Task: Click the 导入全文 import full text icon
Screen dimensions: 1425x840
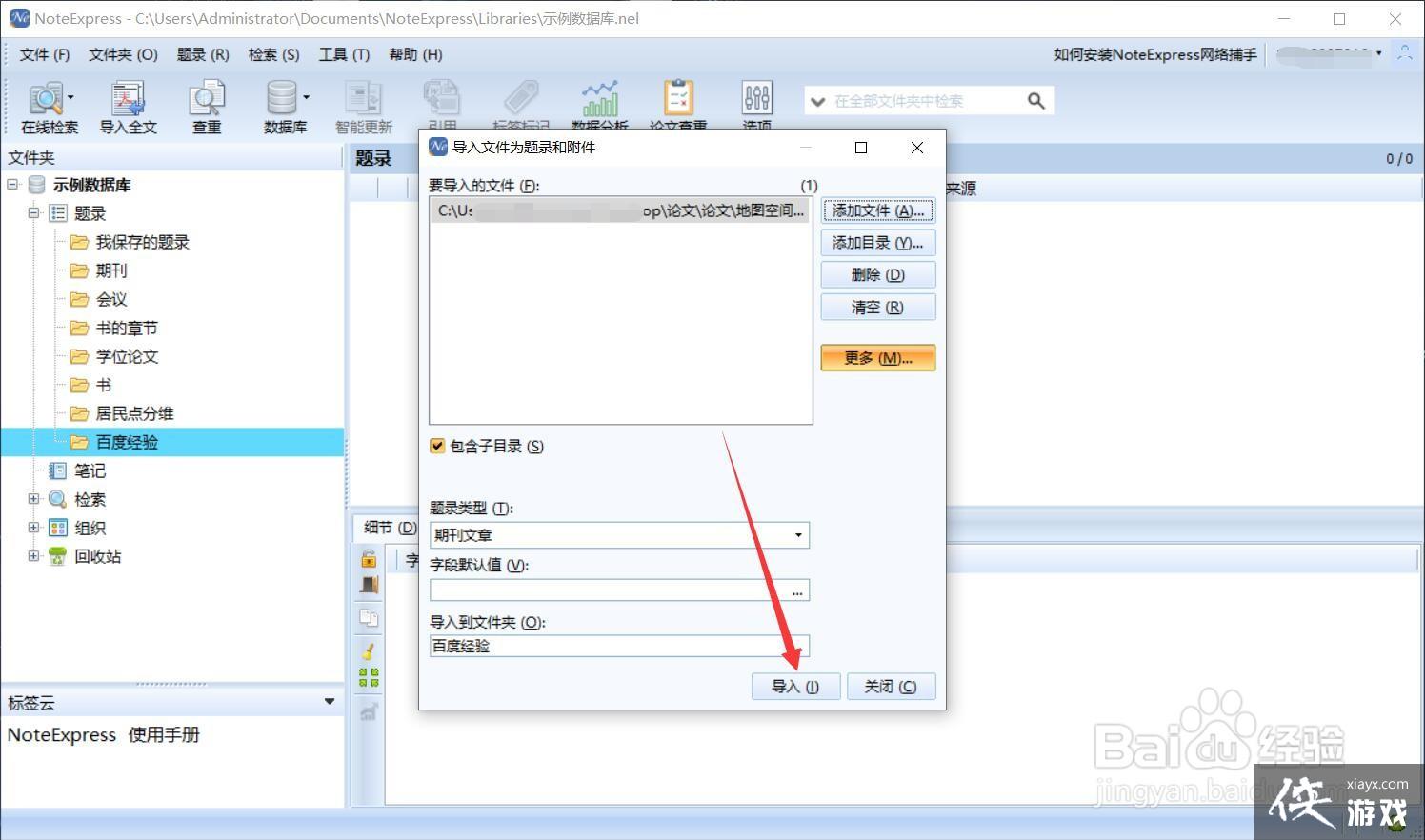Action: [x=128, y=107]
